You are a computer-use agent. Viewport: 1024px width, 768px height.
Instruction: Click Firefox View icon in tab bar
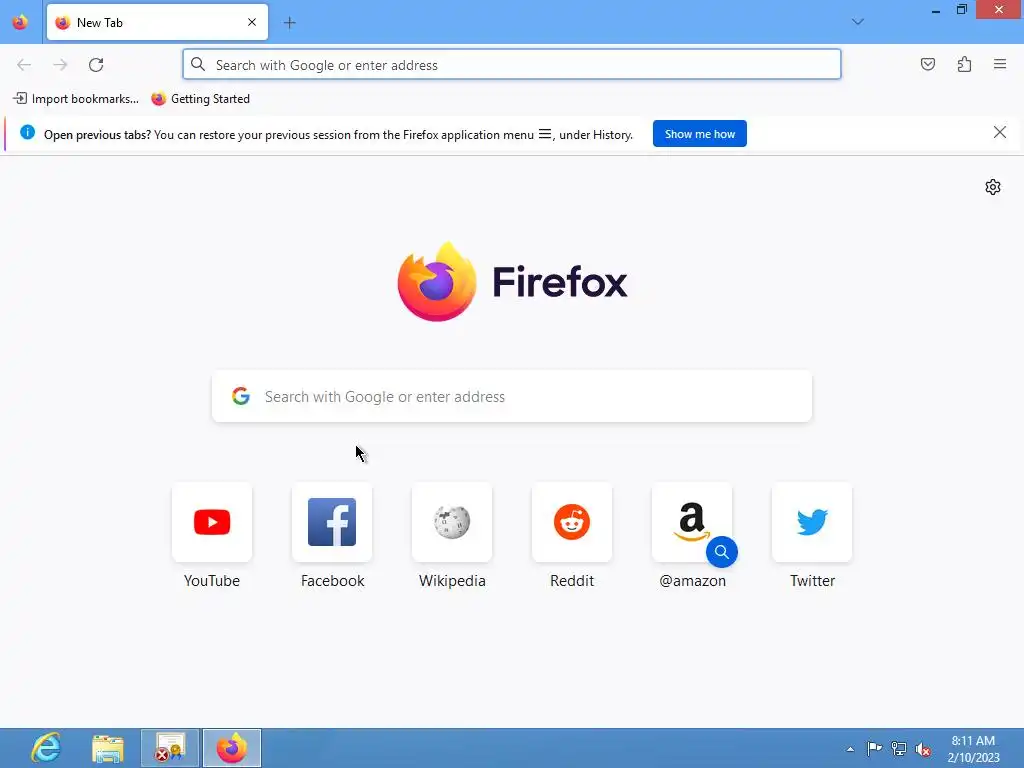20,22
